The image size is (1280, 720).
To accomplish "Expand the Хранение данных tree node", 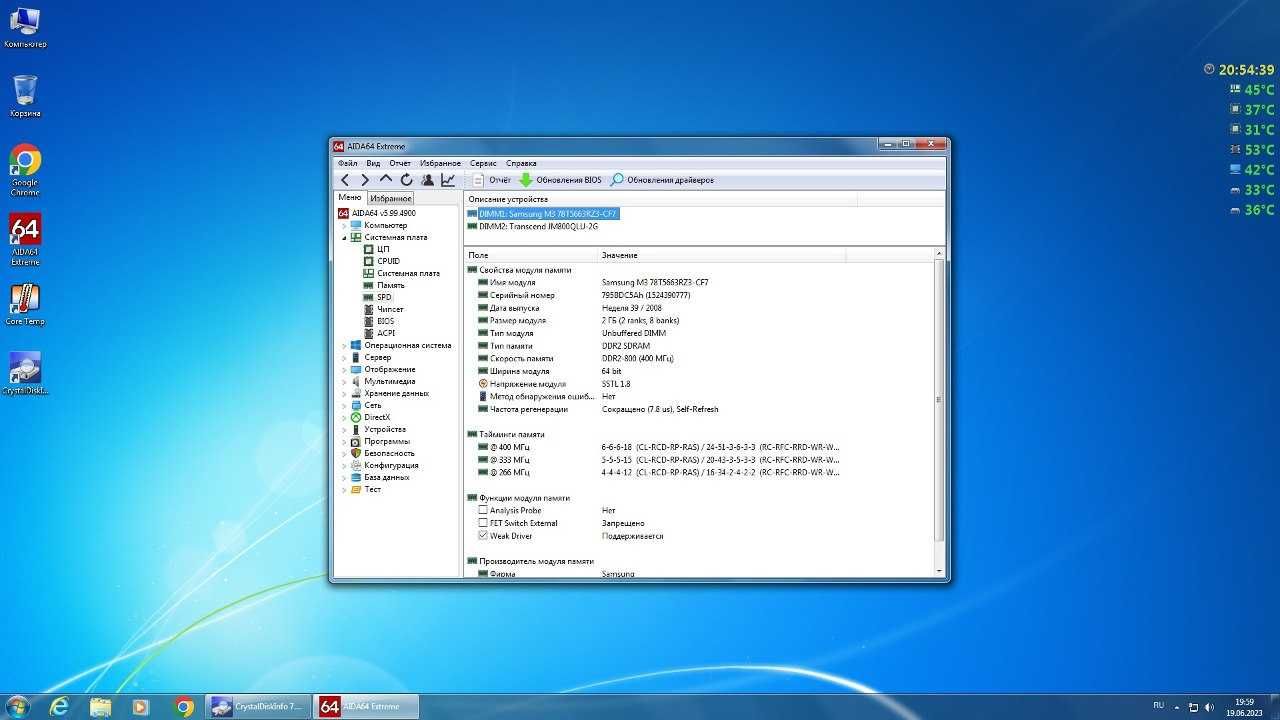I will [x=344, y=393].
